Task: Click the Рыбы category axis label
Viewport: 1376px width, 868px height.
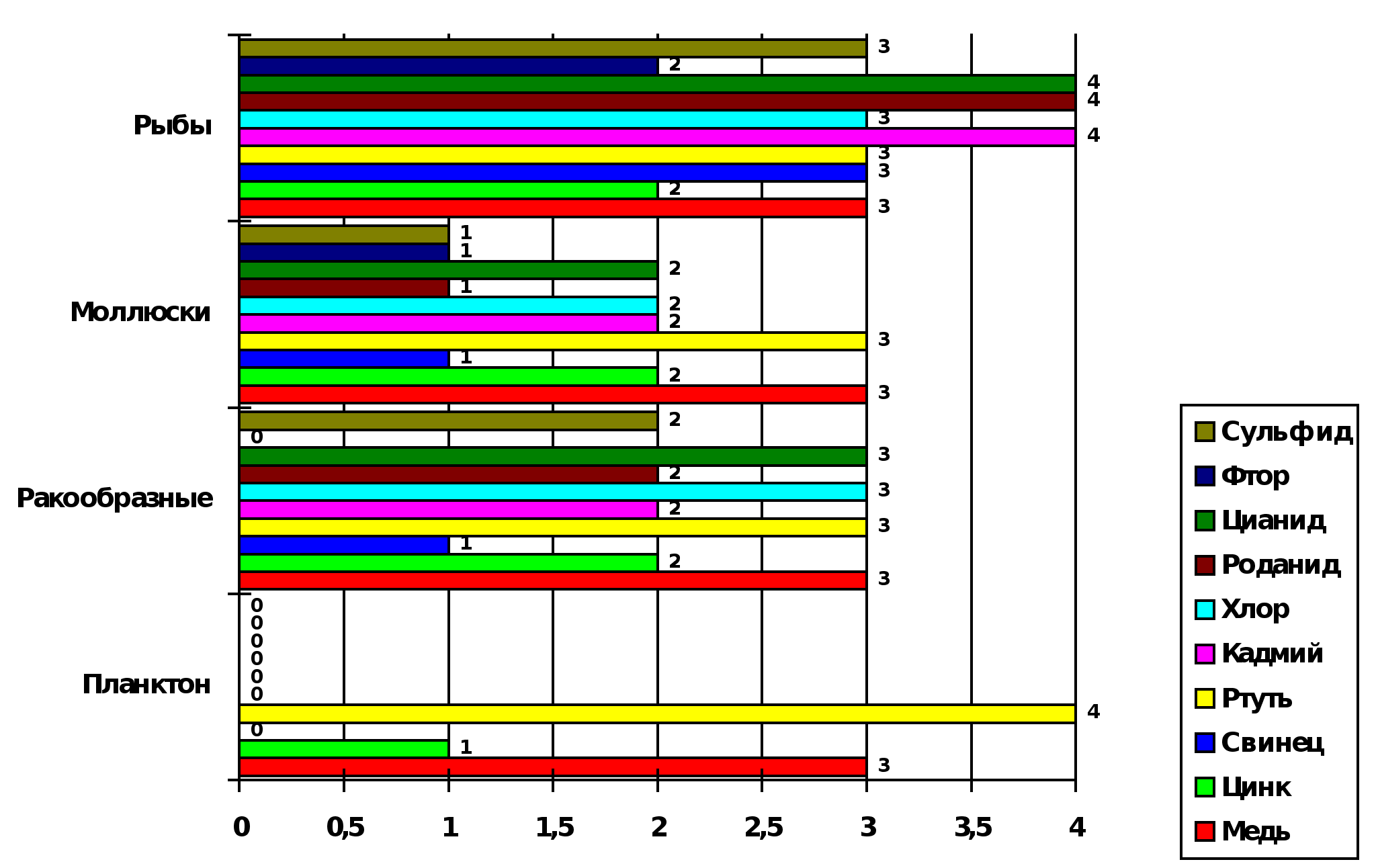Action: tap(173, 126)
